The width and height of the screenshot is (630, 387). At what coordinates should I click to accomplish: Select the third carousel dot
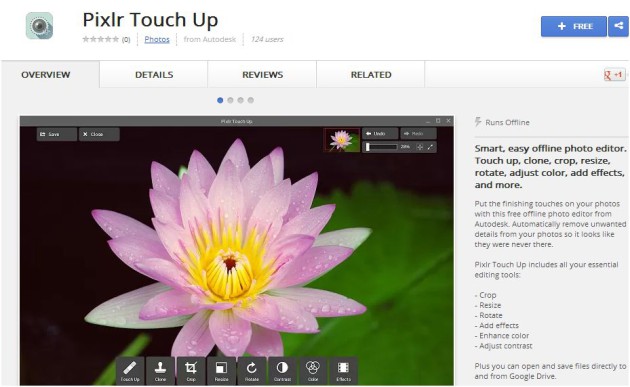tap(240, 100)
